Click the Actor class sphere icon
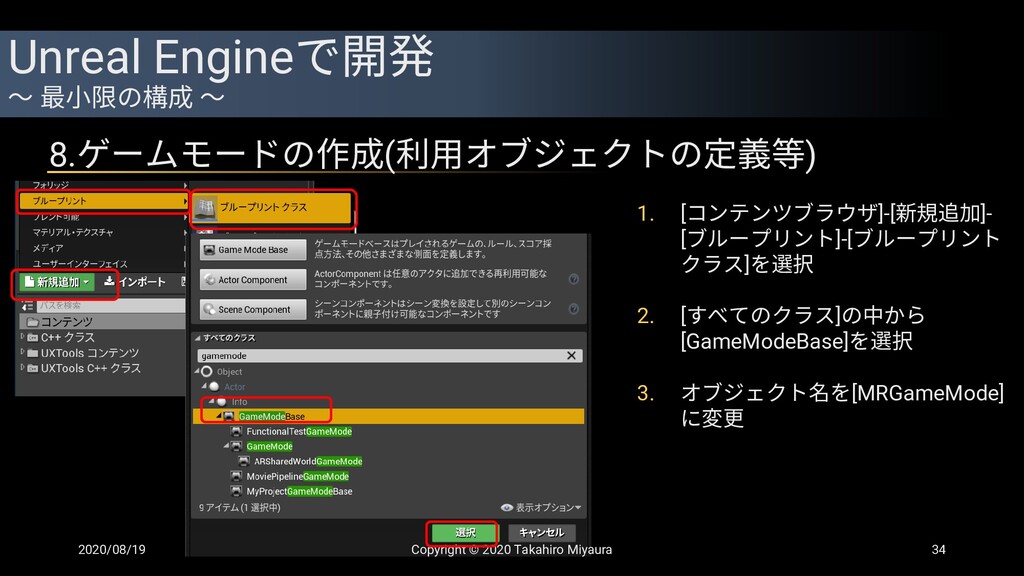Screen dimensions: 1024x576 click(214, 387)
